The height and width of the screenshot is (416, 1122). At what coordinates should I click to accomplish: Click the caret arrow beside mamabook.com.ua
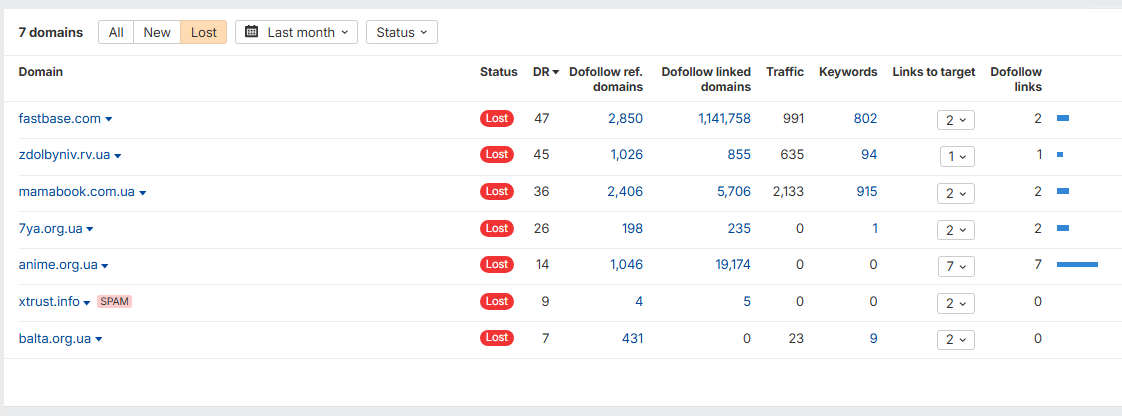143,193
